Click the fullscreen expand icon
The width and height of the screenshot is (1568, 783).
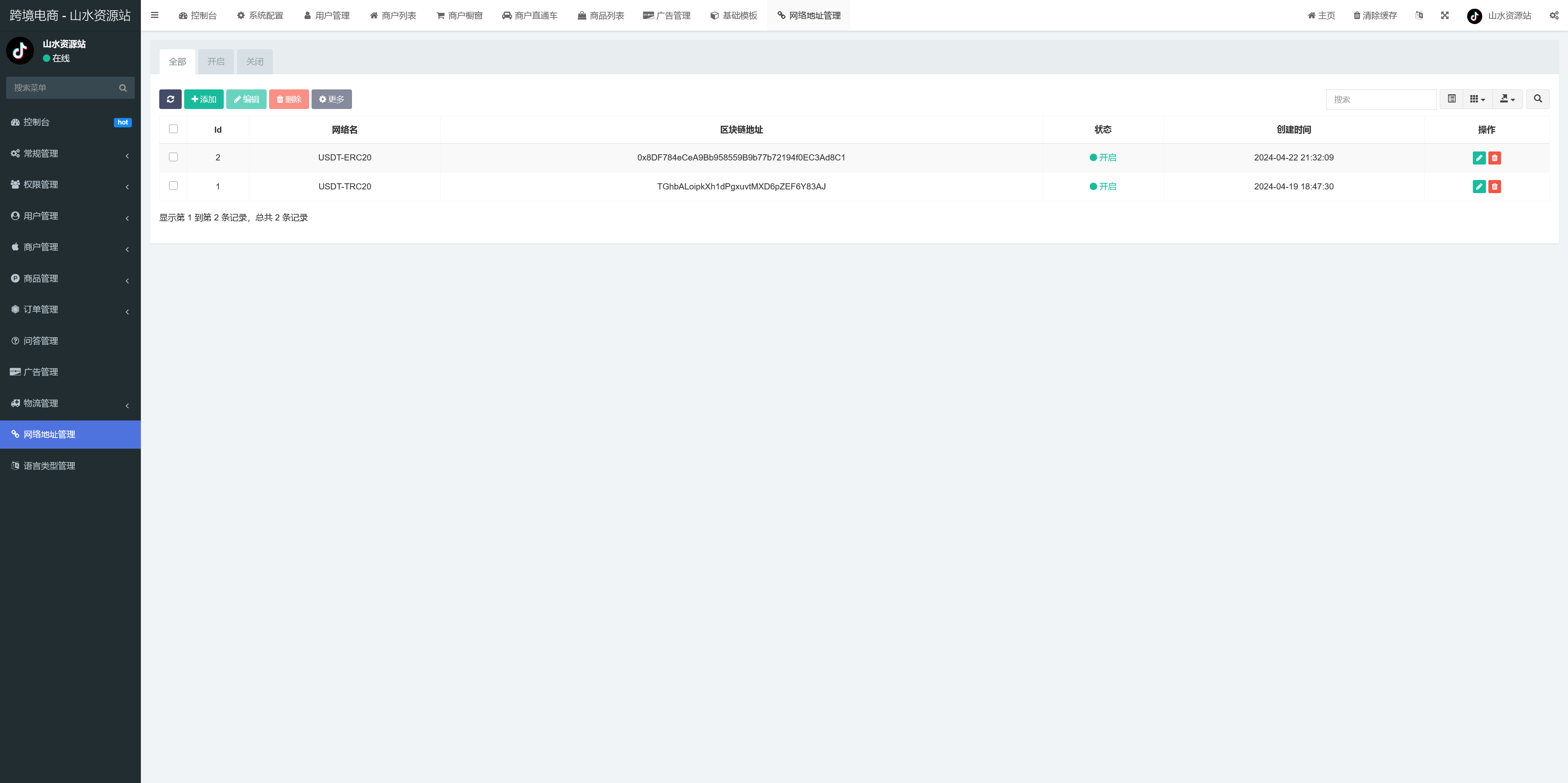tap(1444, 15)
